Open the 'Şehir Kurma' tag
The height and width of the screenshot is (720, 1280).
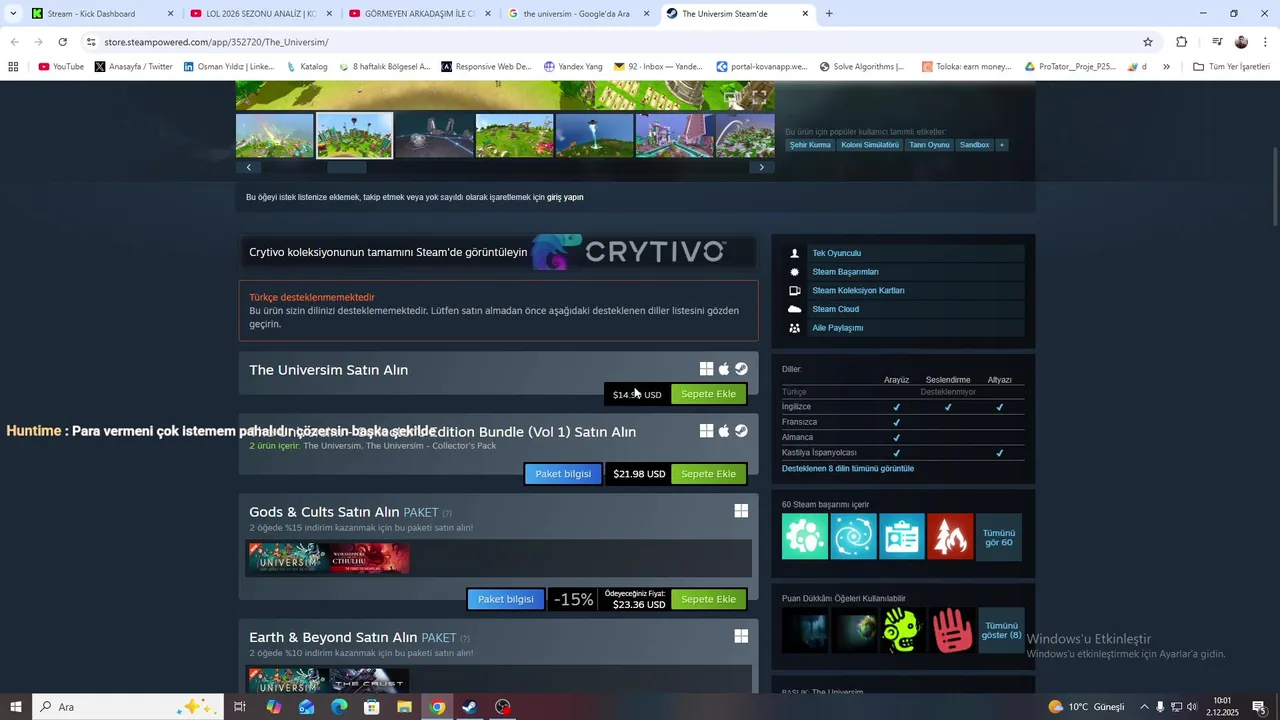click(810, 145)
